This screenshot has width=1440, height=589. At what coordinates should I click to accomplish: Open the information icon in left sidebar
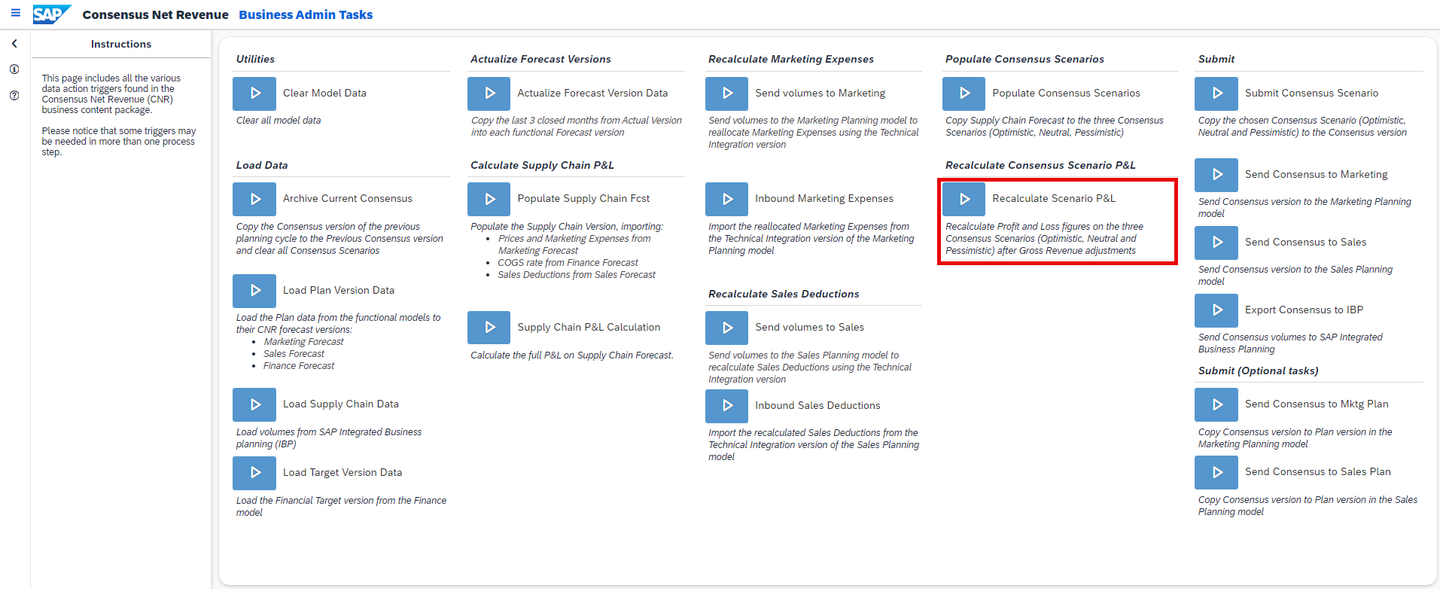click(x=14, y=70)
